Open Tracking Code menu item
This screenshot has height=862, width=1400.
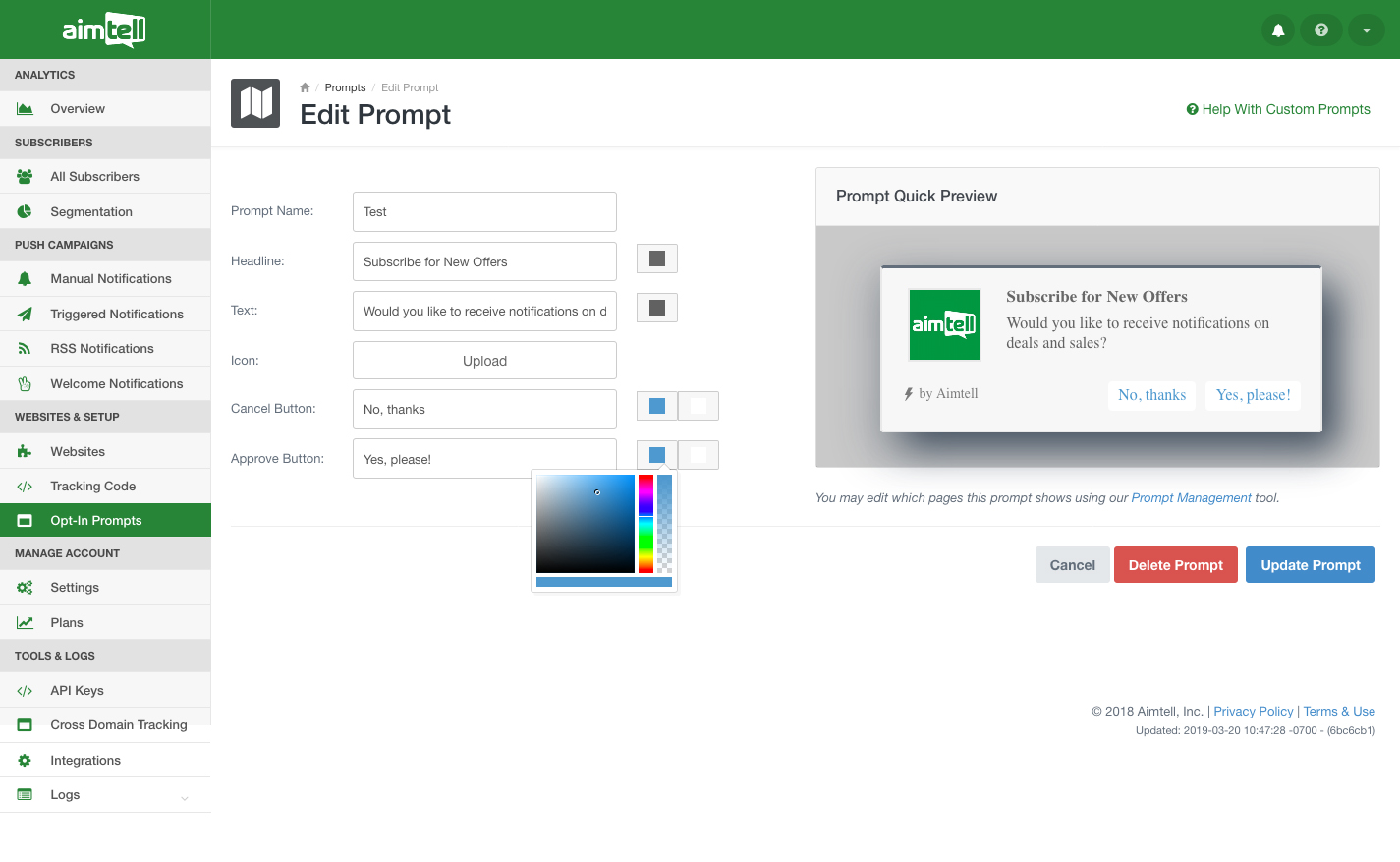tap(105, 487)
